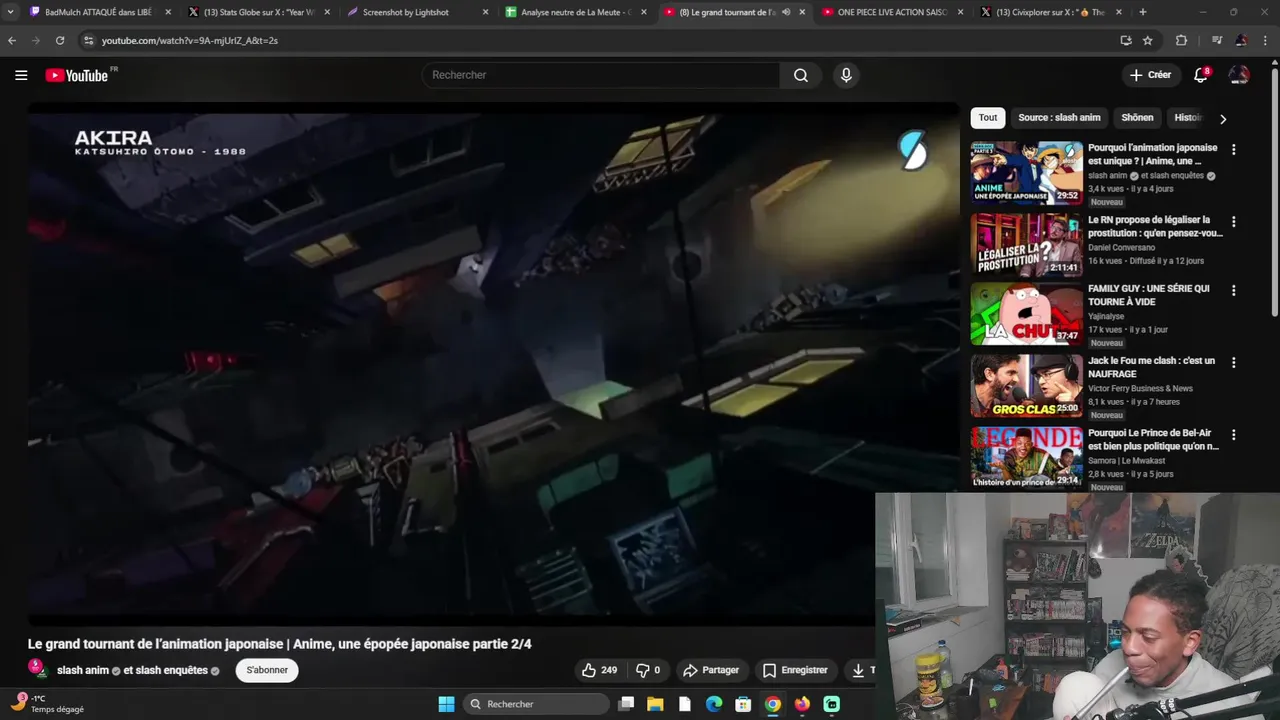Reload the page in Chrome
Viewport: 1280px width, 720px height.
[60, 40]
